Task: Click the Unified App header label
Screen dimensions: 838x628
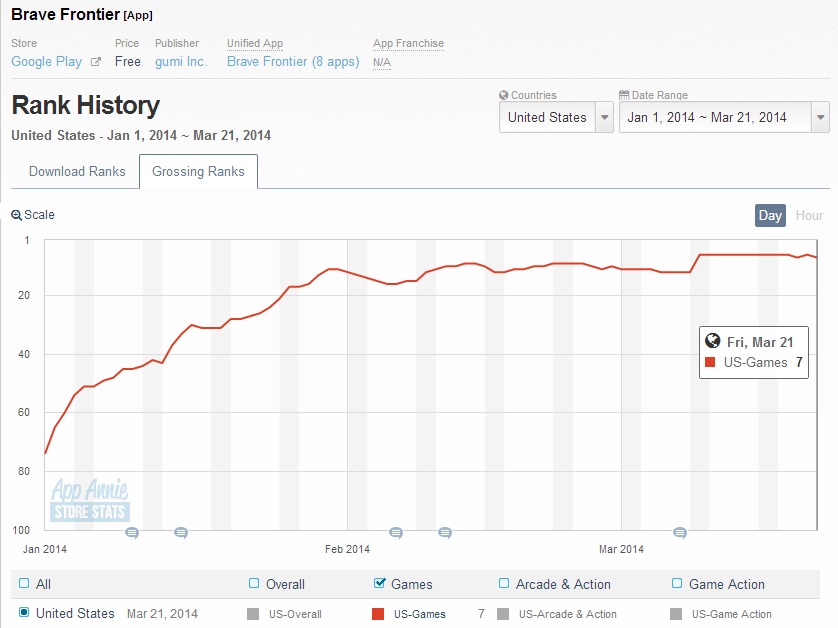Action: [255, 43]
